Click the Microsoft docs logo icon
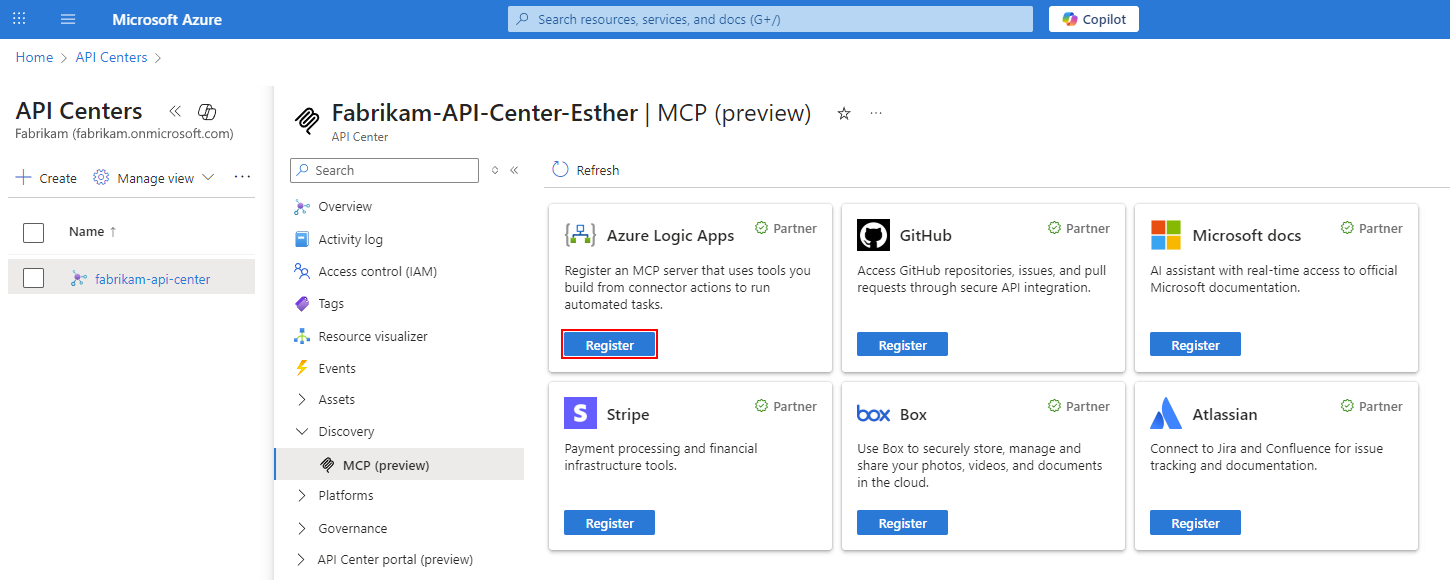 coord(1166,235)
